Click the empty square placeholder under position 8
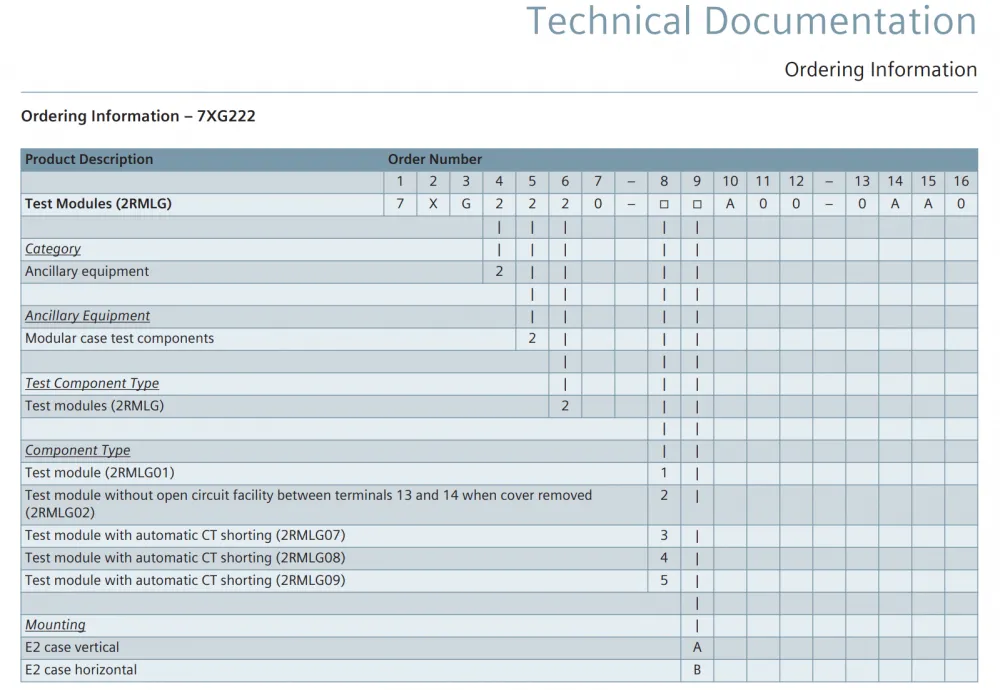The height and width of the screenshot is (690, 1000). click(x=664, y=205)
